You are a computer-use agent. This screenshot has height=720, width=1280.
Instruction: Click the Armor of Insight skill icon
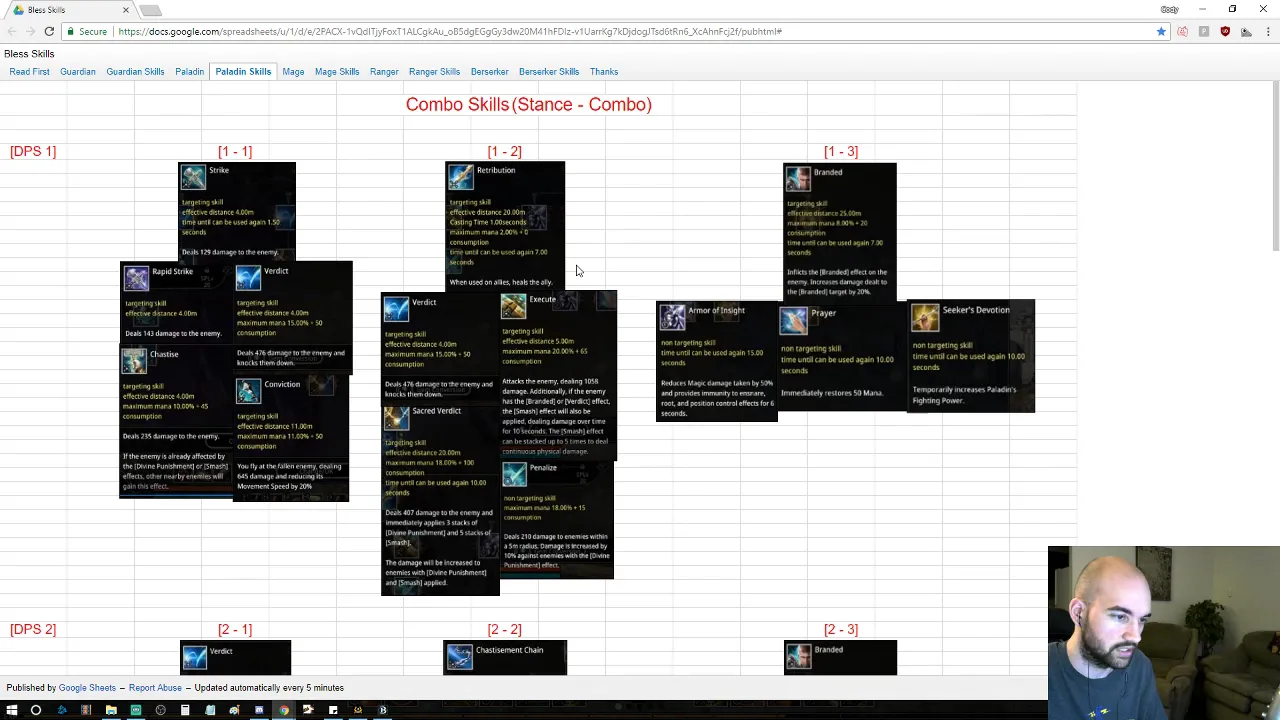pyautogui.click(x=673, y=317)
